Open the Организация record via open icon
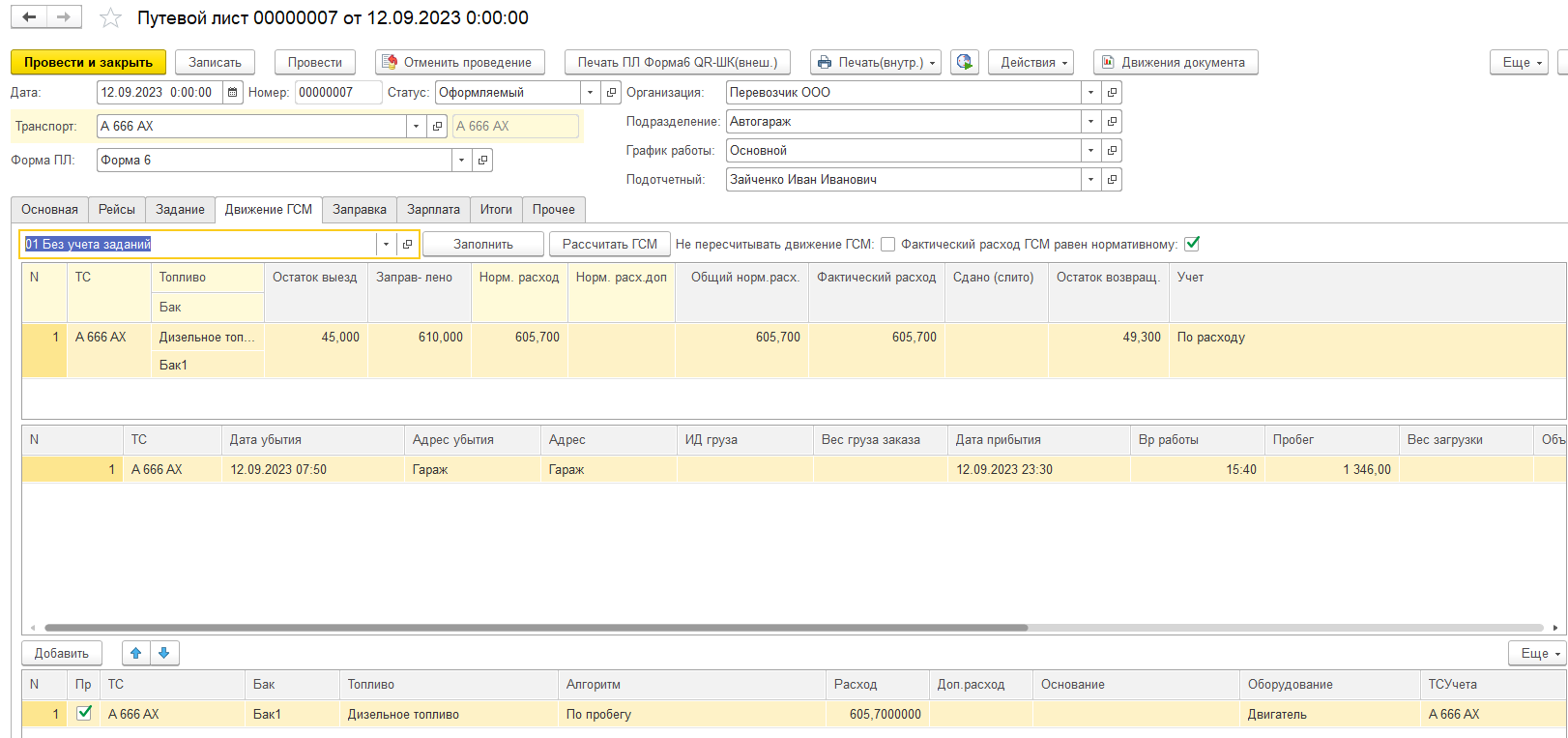 tap(1112, 93)
